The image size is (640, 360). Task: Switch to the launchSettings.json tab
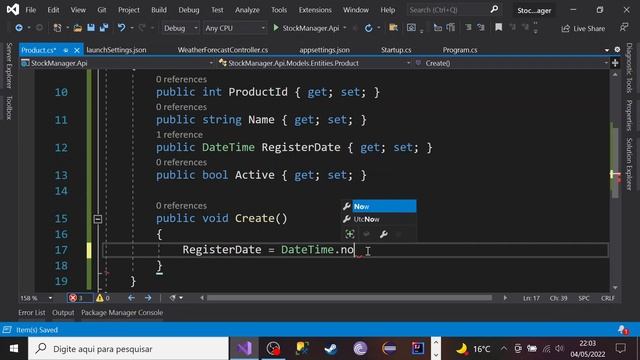[116, 50]
